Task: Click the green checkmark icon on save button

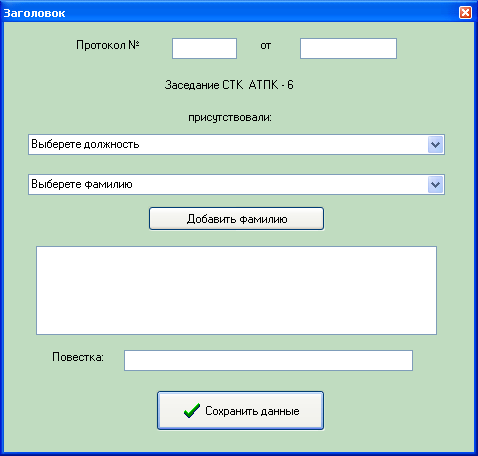Action: point(192,411)
